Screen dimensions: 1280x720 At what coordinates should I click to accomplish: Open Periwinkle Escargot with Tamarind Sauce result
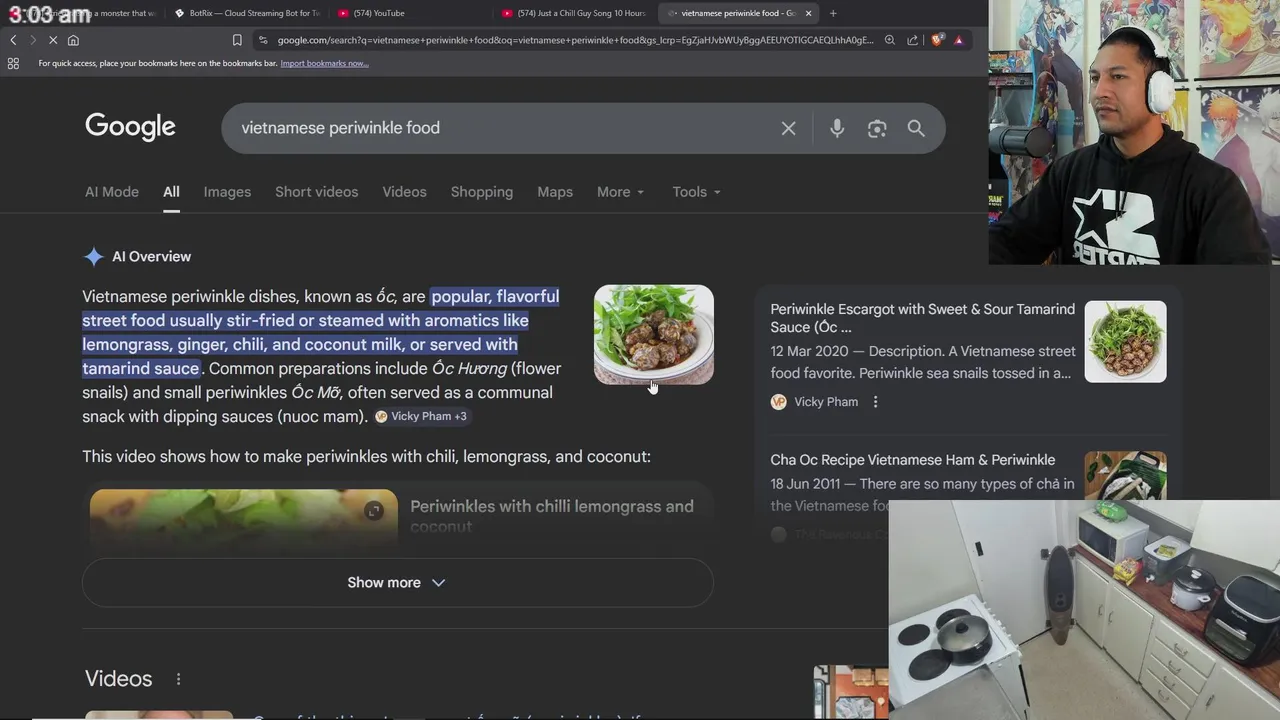tap(922, 318)
